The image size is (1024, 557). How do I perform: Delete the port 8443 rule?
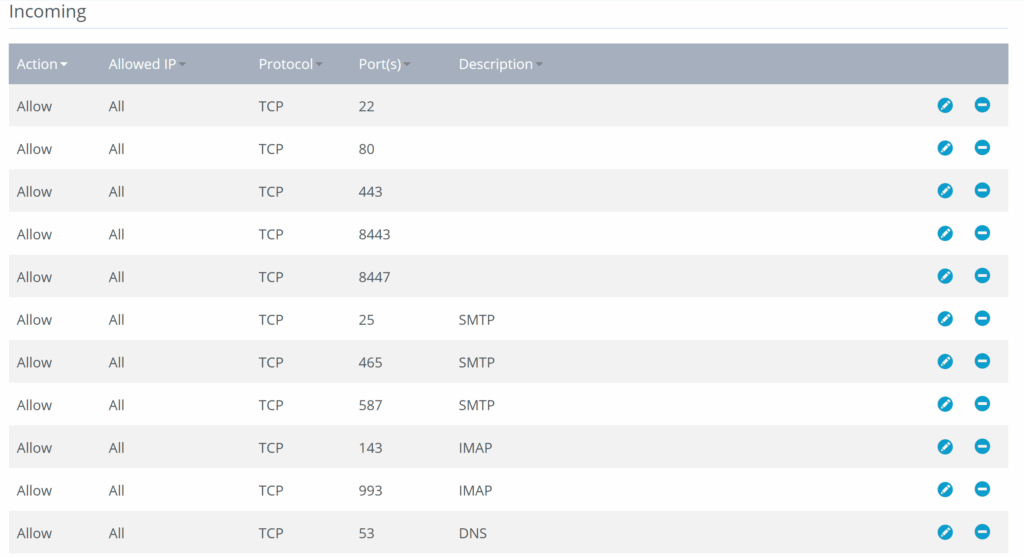[982, 233]
